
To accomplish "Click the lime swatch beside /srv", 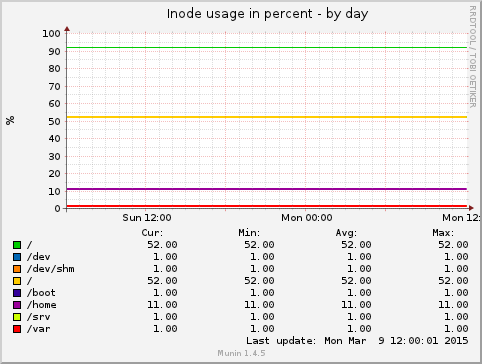I will 17,317.
